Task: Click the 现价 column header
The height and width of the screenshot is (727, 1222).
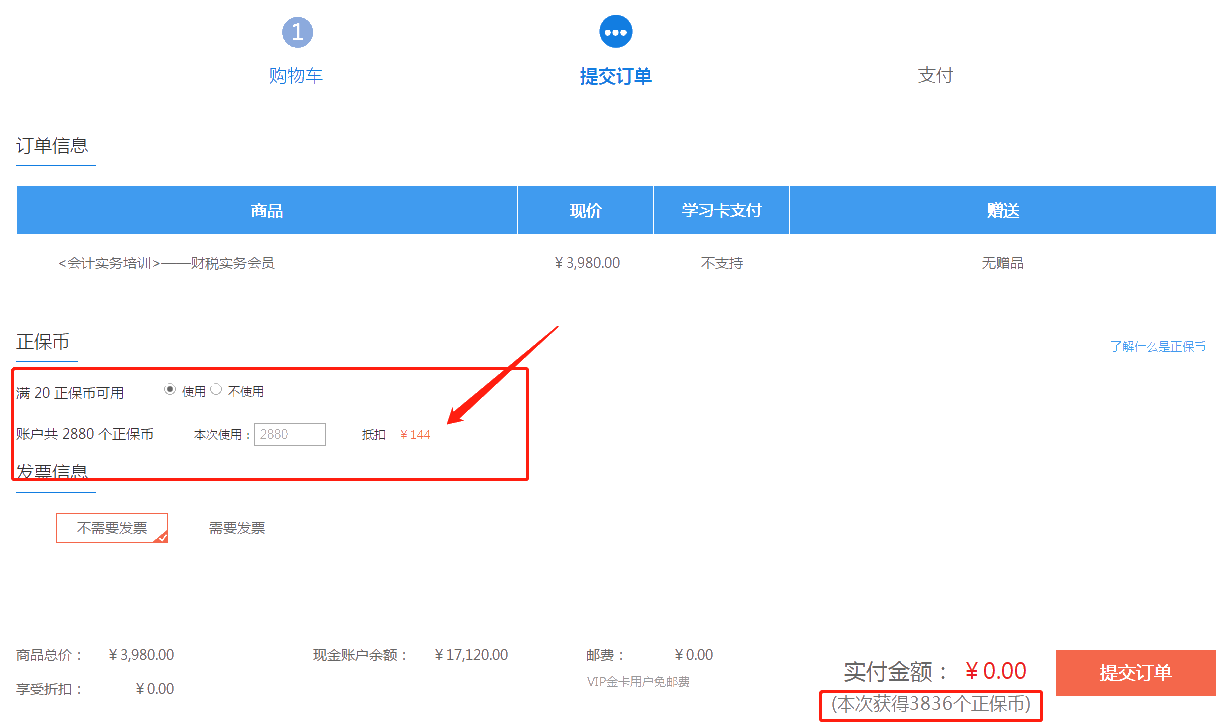Action: point(585,211)
